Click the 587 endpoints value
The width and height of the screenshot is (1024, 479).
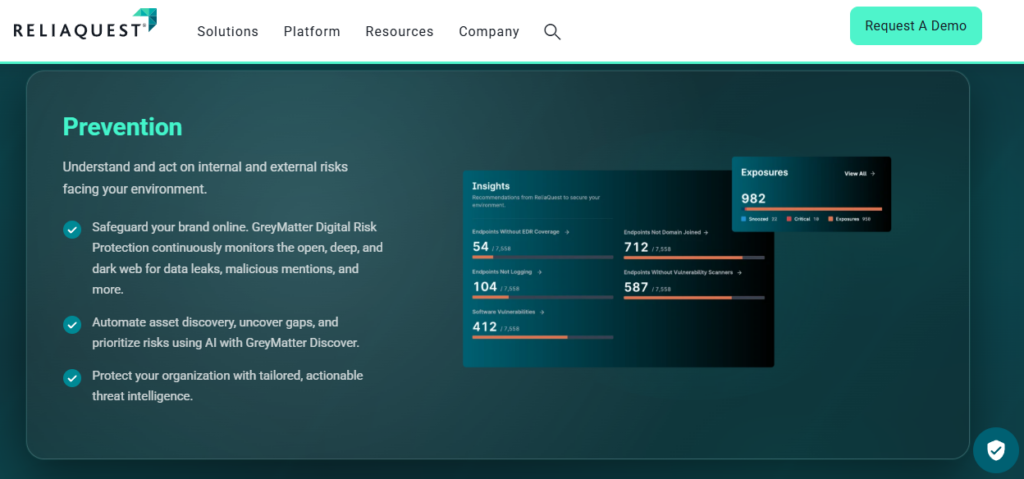click(636, 287)
